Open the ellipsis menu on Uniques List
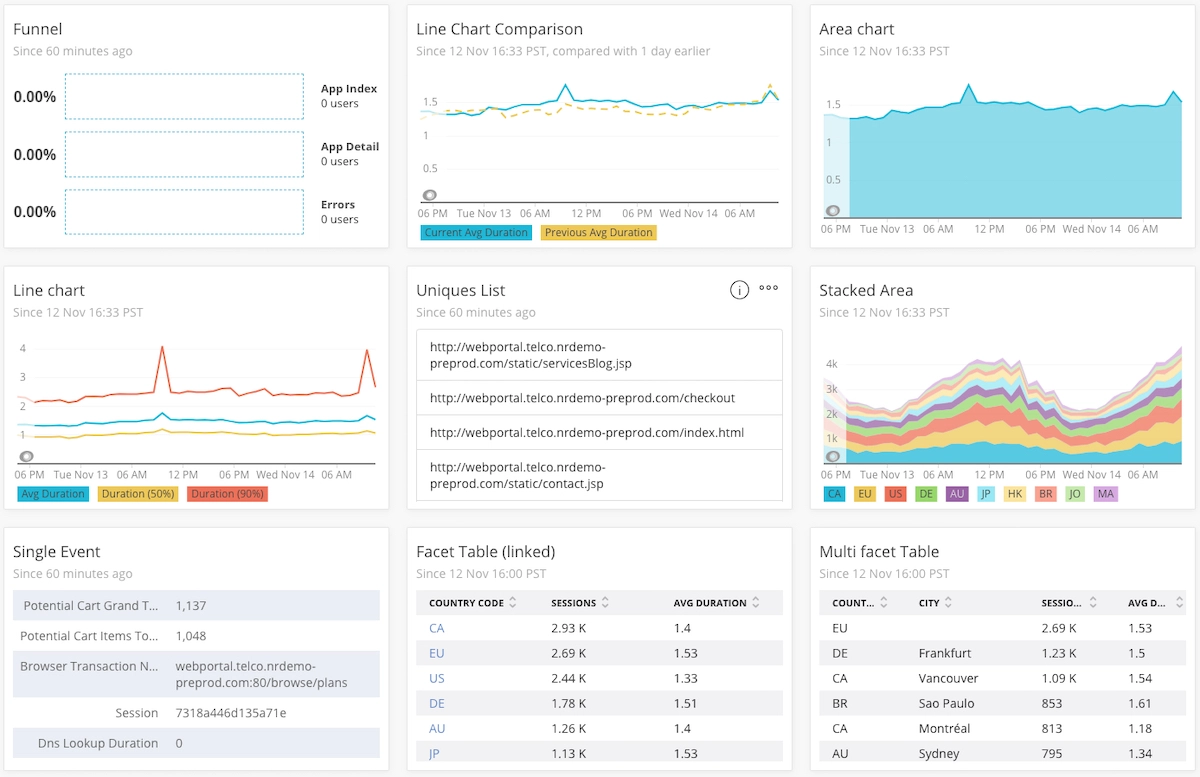Image resolution: width=1200 pixels, height=777 pixels. 768,288
